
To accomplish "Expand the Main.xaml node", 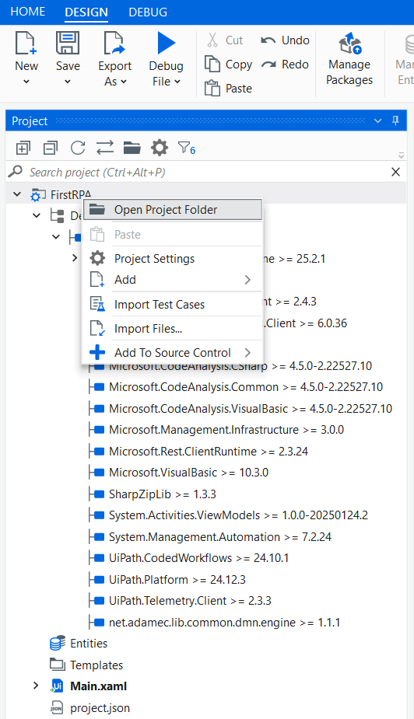I will coord(36,686).
